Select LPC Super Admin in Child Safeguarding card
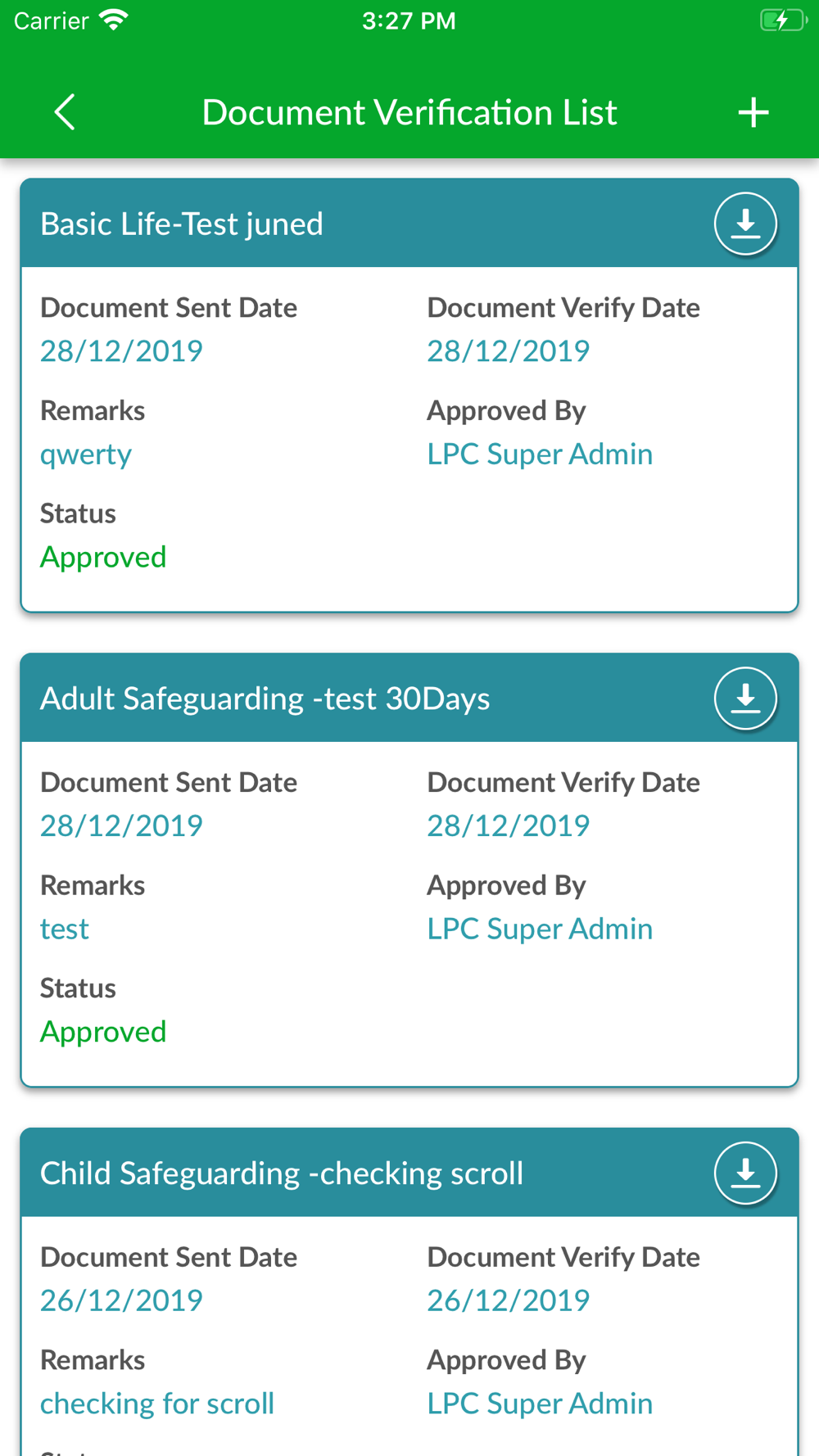 click(x=540, y=1404)
